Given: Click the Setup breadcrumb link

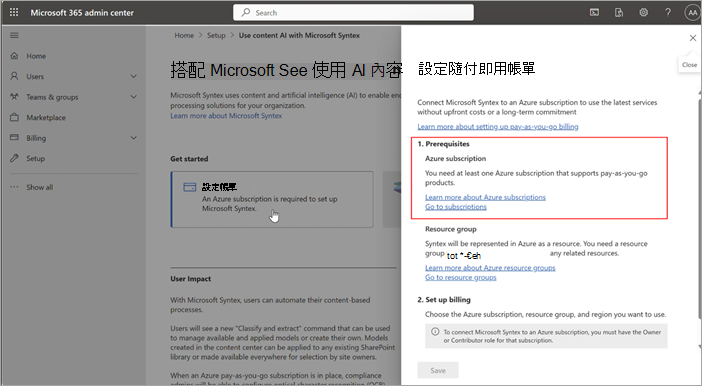Looking at the screenshot, I should 216,35.
